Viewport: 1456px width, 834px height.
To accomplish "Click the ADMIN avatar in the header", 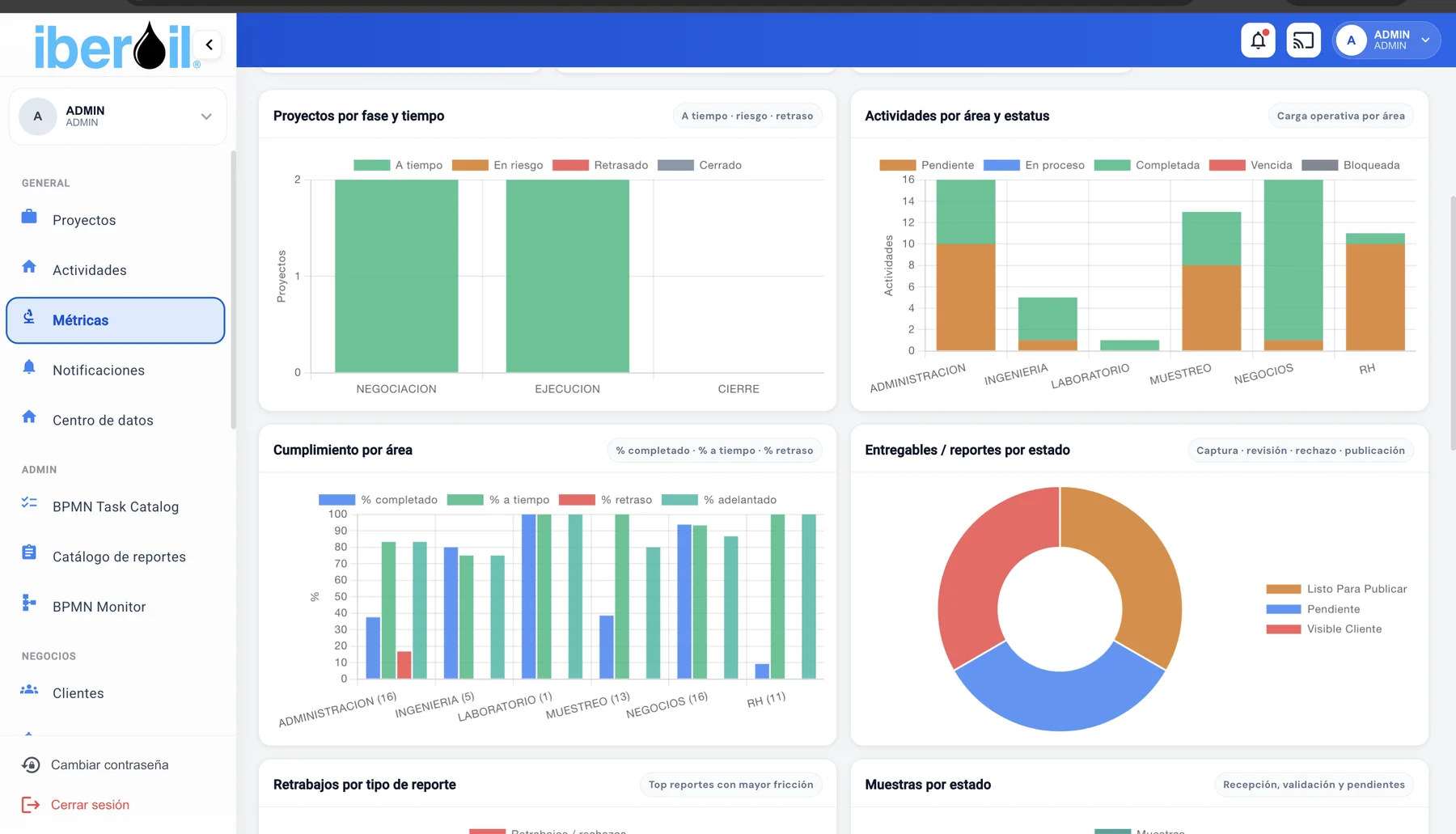I will 1351,40.
